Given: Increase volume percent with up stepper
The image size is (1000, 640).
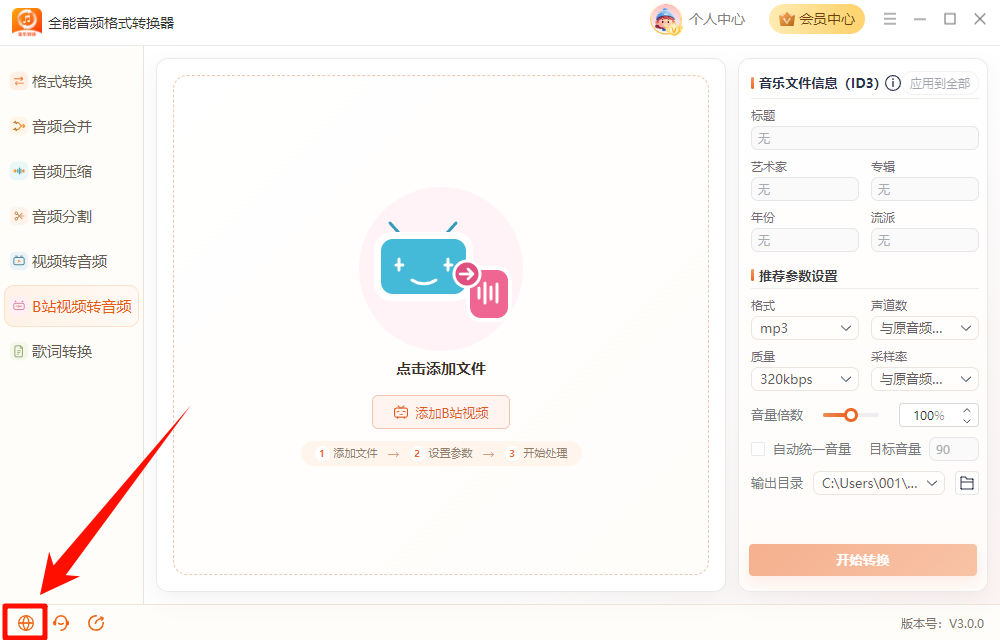Looking at the screenshot, I should [967, 410].
